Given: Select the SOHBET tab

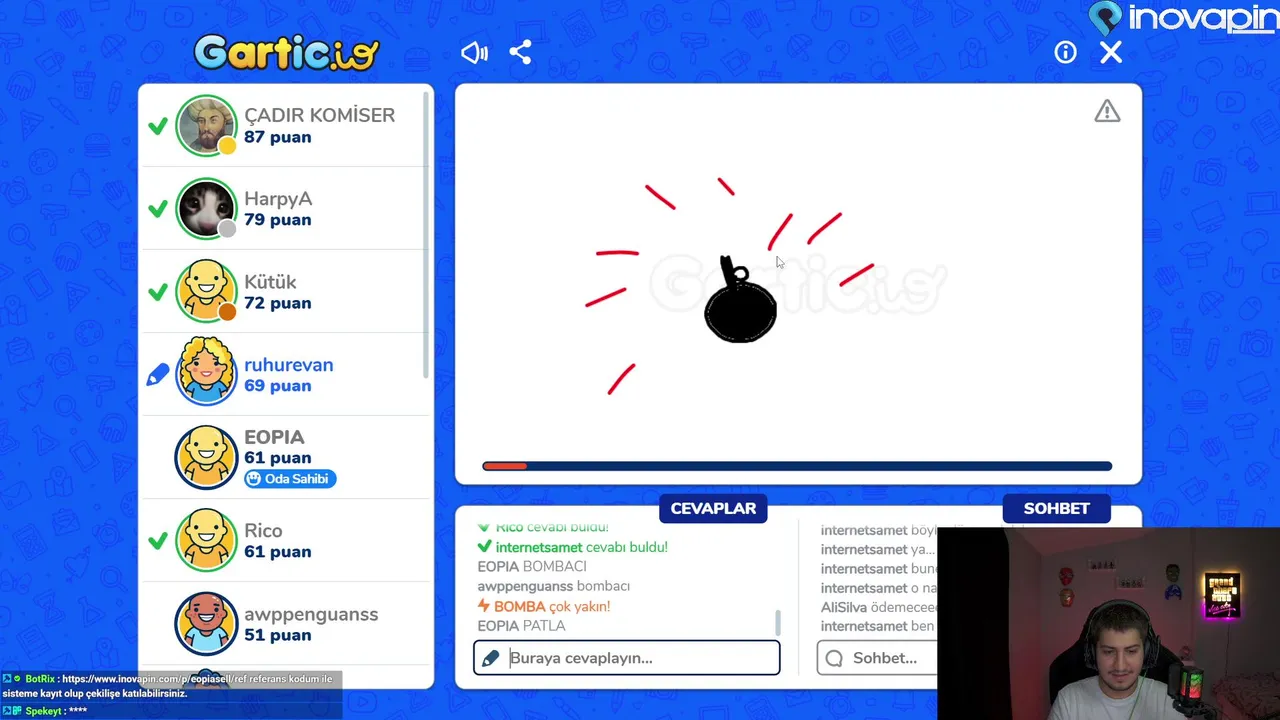Looking at the screenshot, I should click(x=1056, y=508).
